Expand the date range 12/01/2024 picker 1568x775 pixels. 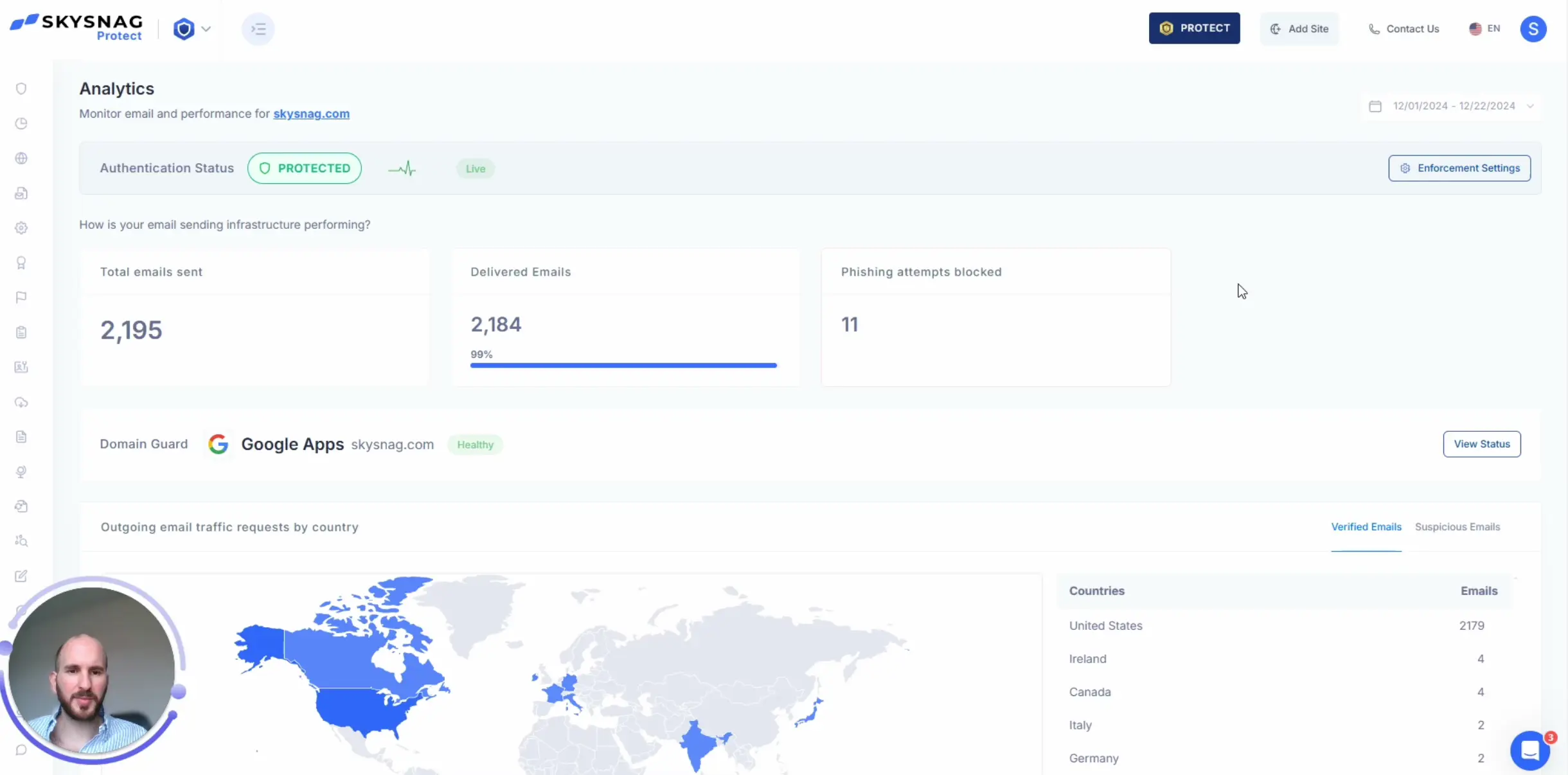click(1452, 105)
